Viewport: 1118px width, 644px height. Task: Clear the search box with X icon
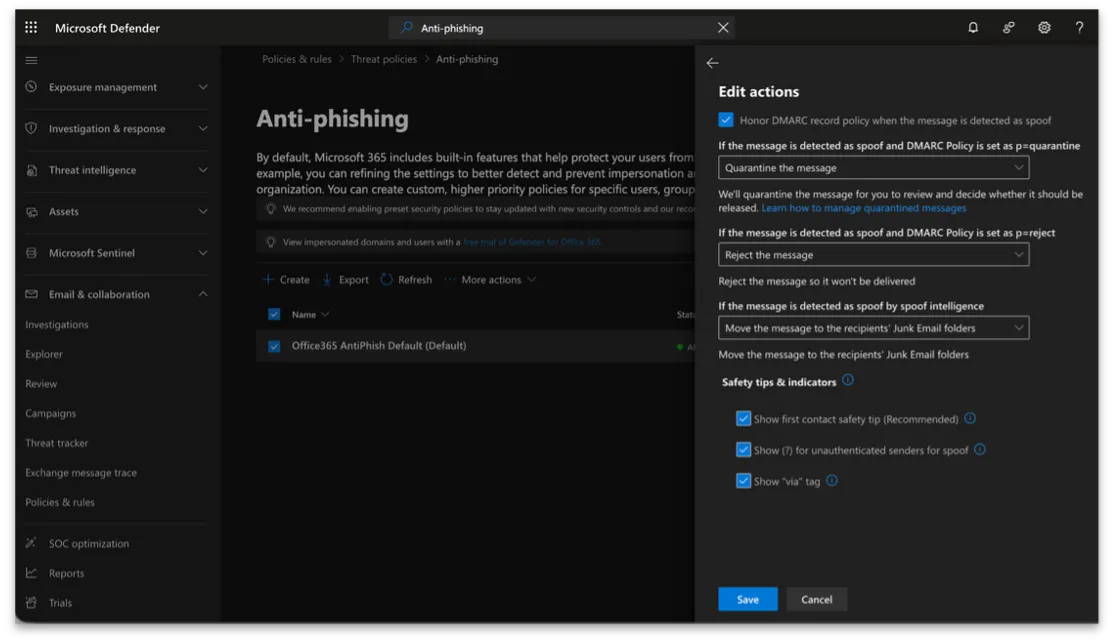723,28
